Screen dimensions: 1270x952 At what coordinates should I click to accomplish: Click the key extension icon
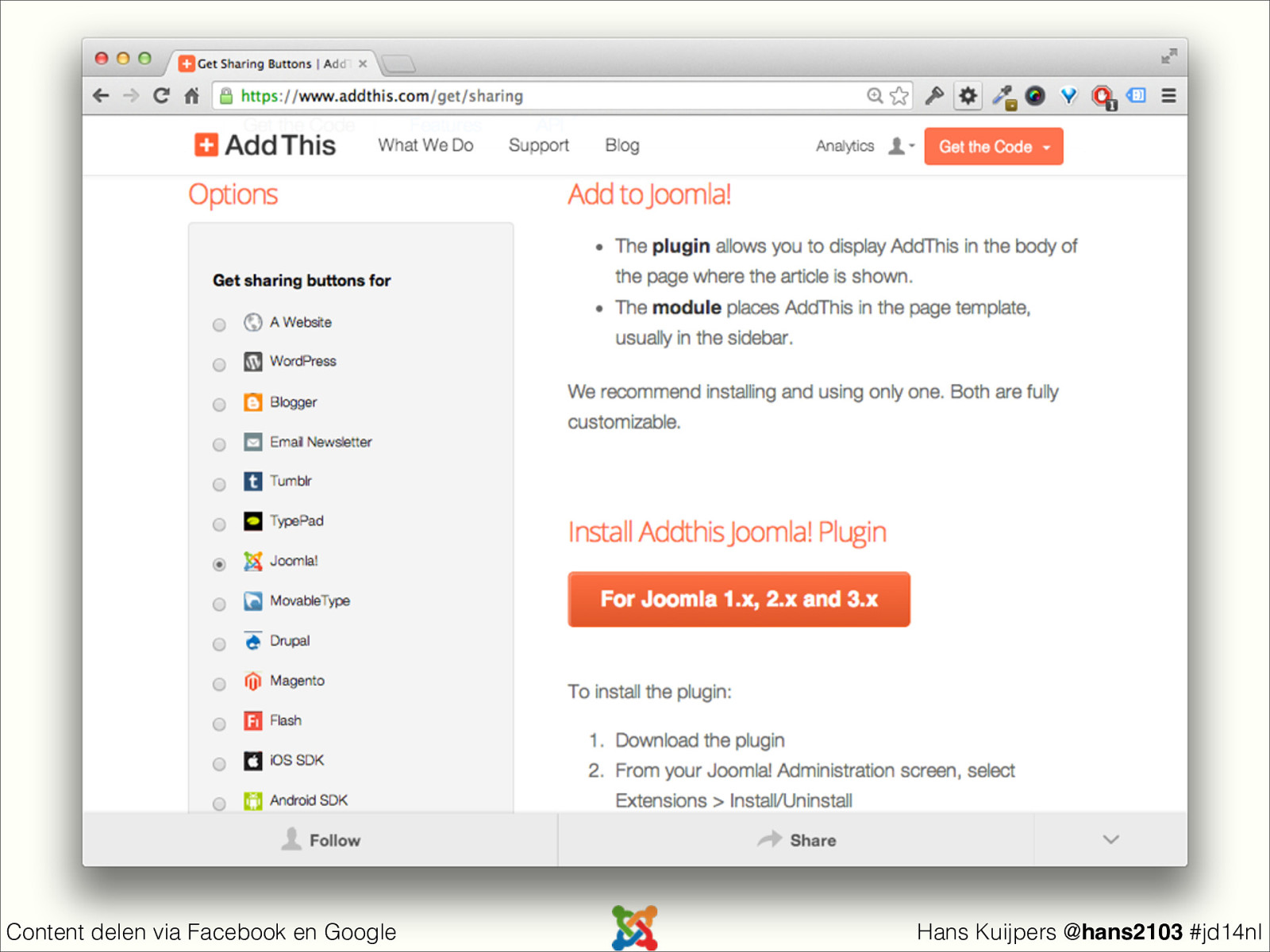pos(934,96)
